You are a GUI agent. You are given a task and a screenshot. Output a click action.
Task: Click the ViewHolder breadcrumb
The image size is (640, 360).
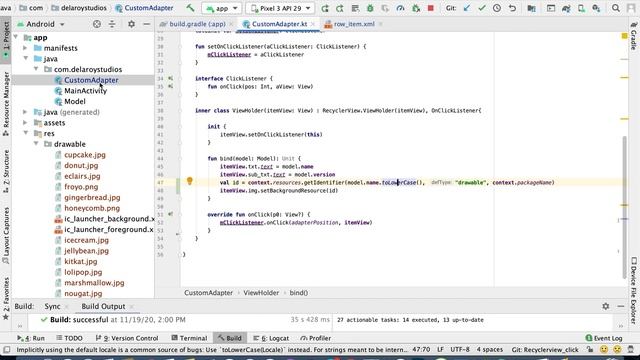(261, 293)
